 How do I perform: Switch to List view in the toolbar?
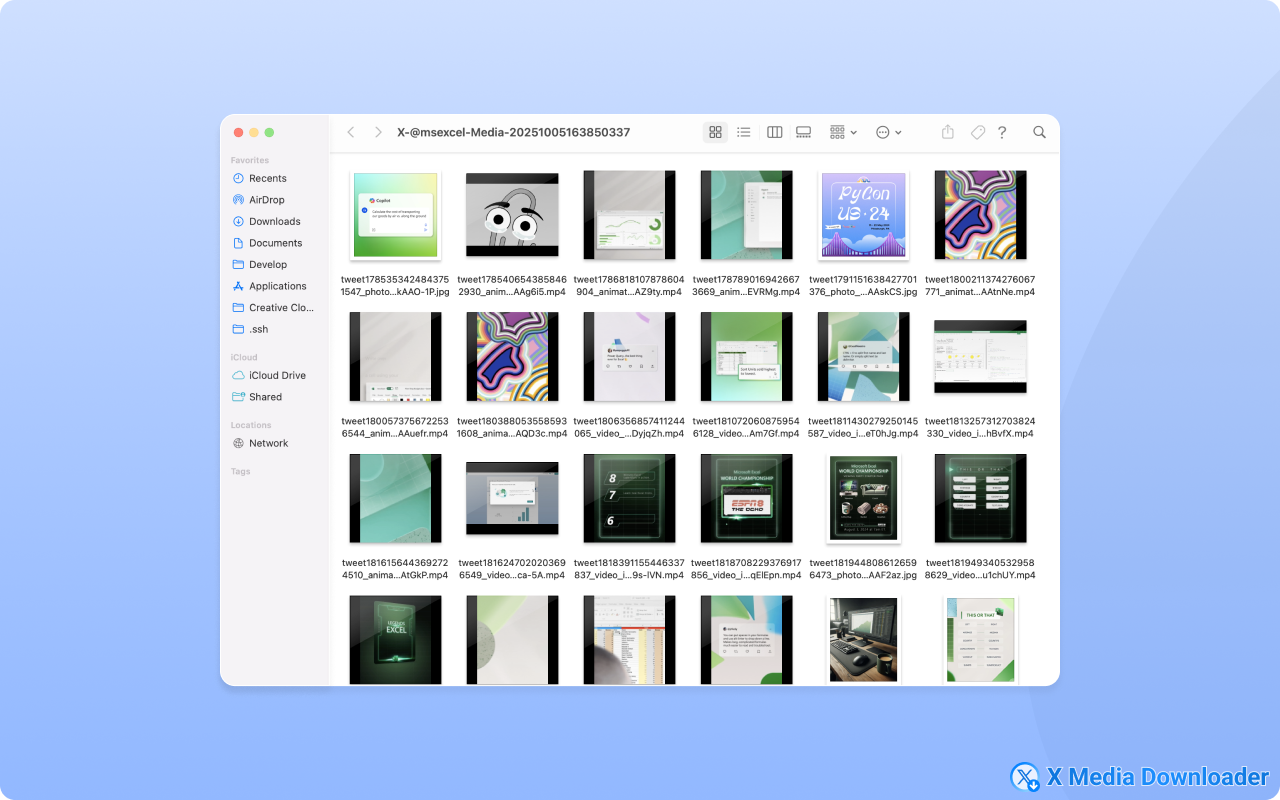coord(744,131)
